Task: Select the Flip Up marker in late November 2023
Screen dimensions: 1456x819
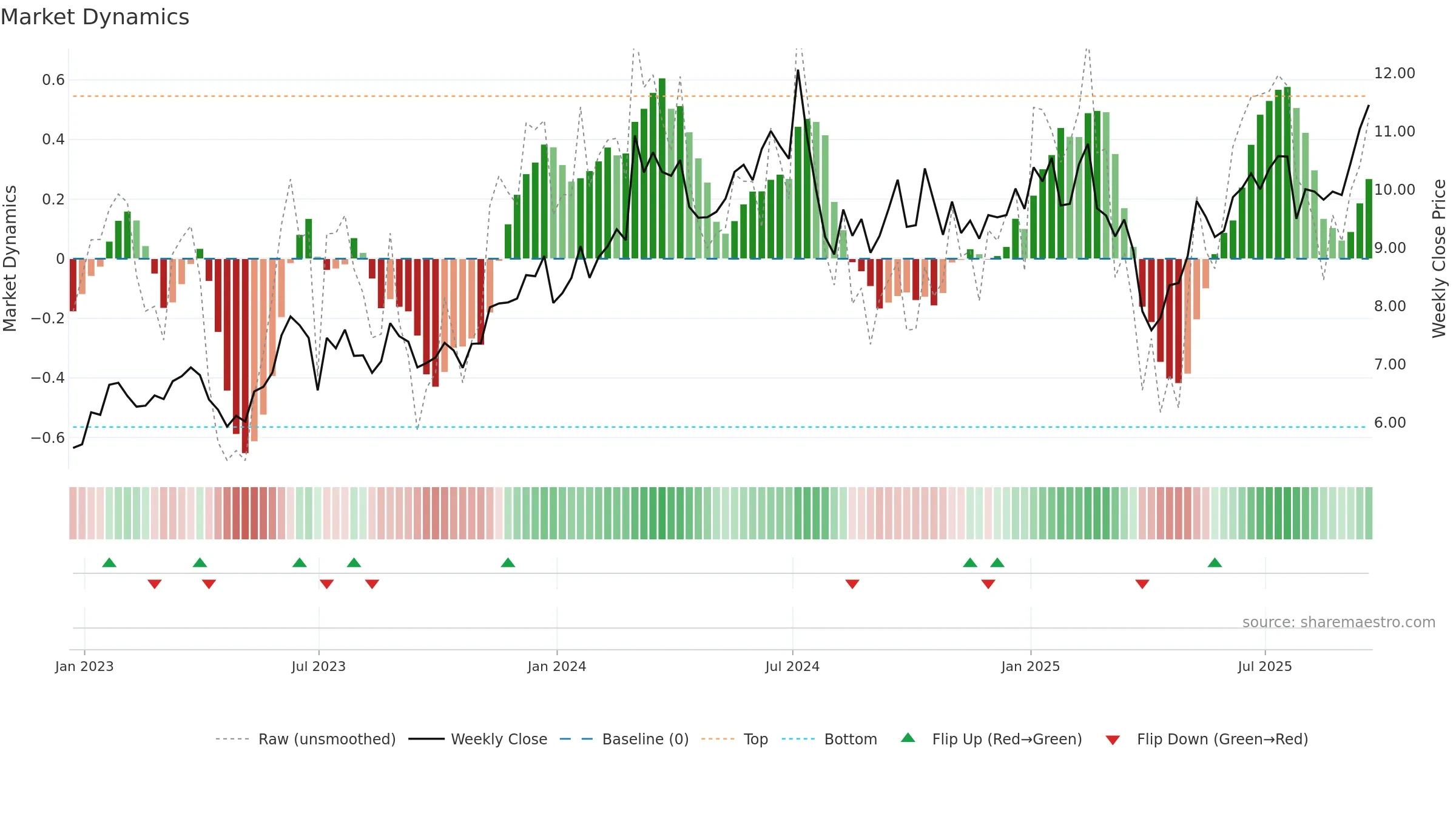Action: [508, 562]
